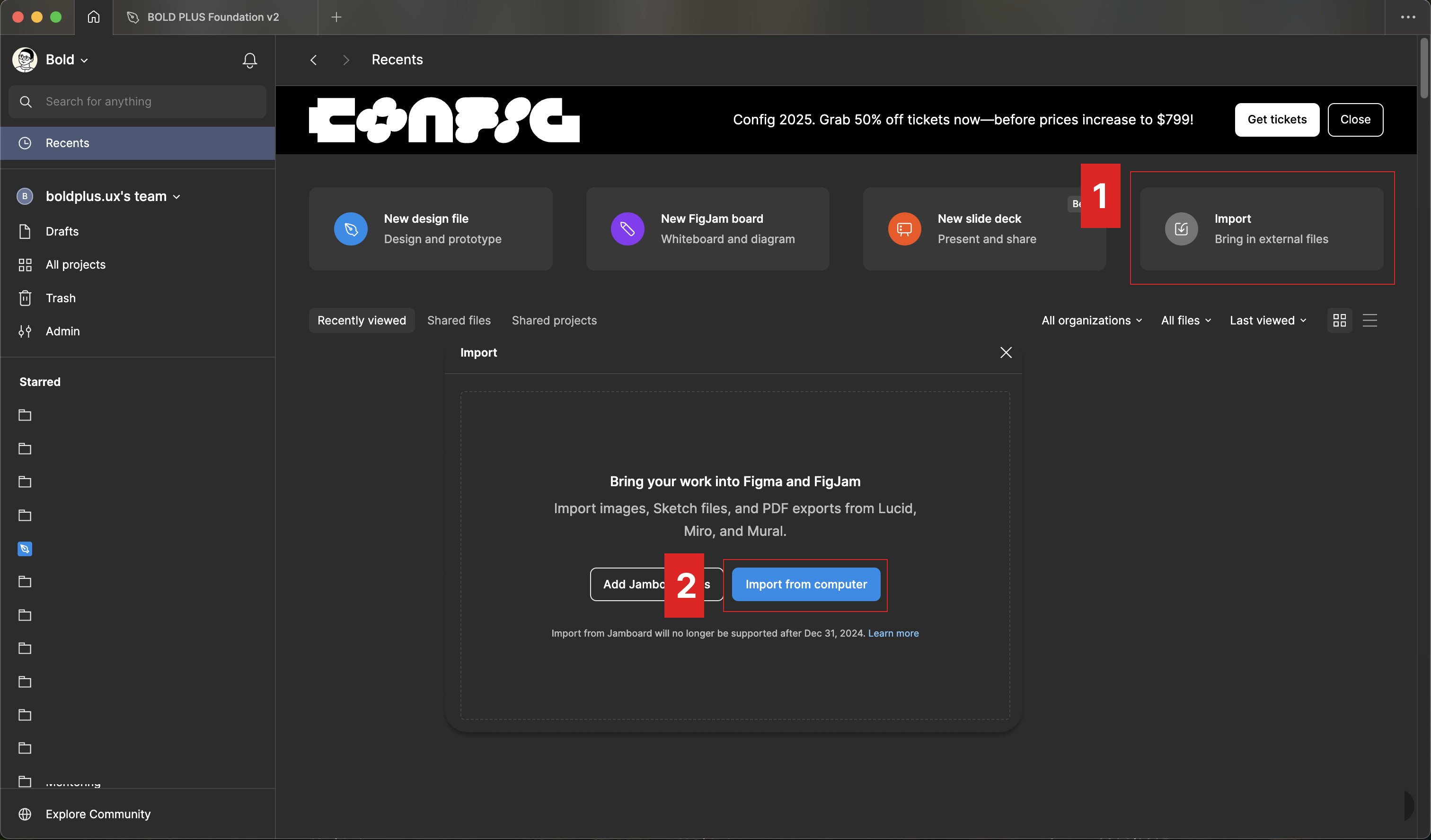Go back with left chevron
1431x840 pixels.
(x=313, y=60)
